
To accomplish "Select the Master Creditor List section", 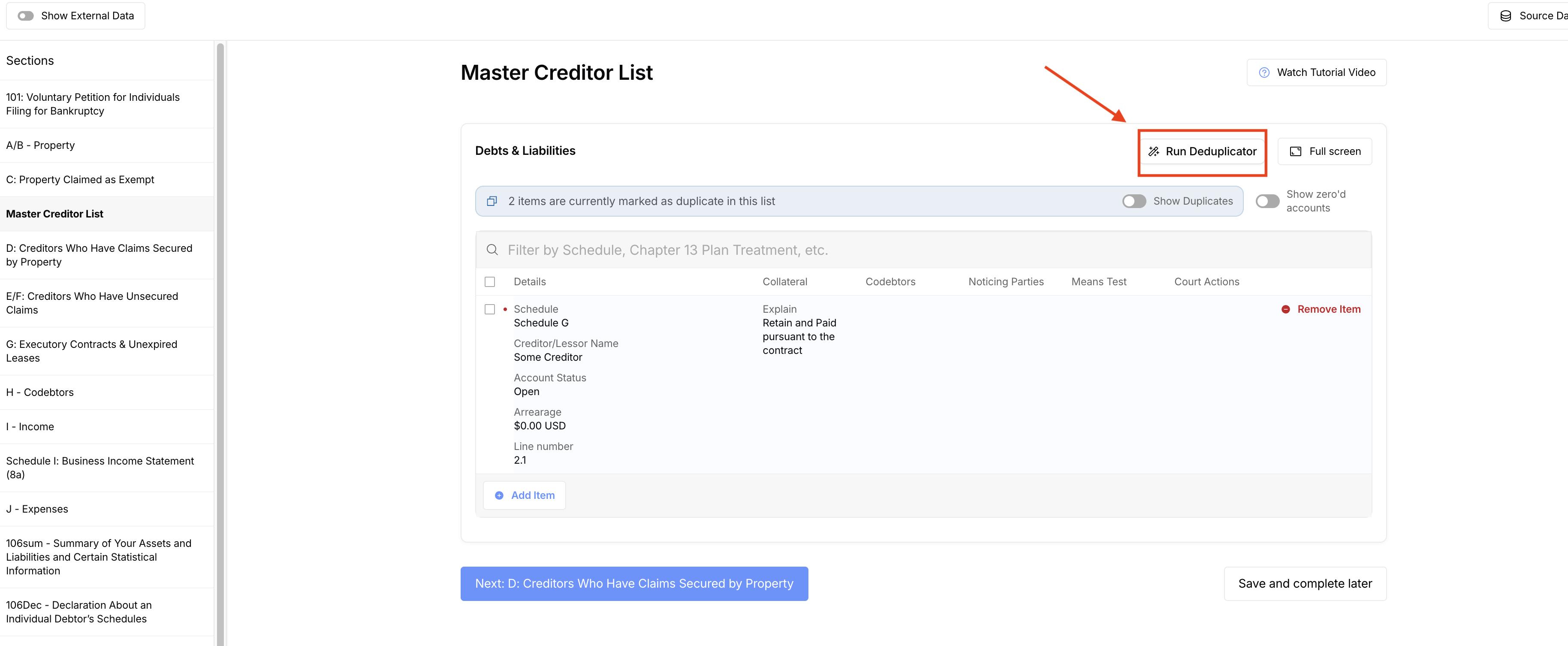I will [106, 214].
